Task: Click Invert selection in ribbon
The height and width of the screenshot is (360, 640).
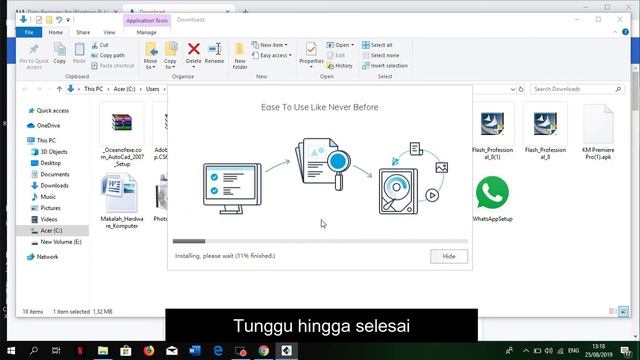Action: click(x=384, y=65)
